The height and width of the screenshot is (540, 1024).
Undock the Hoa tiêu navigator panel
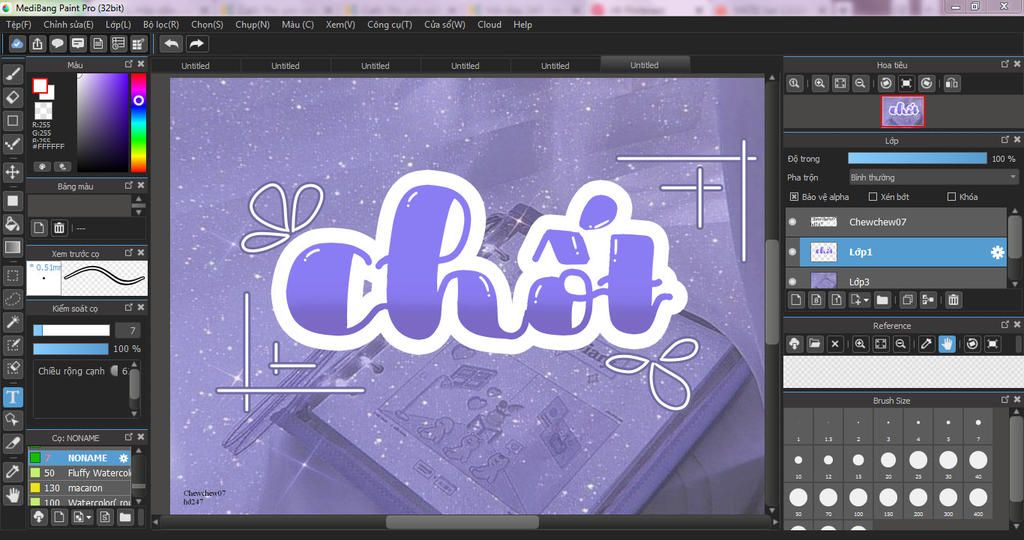click(x=1005, y=64)
